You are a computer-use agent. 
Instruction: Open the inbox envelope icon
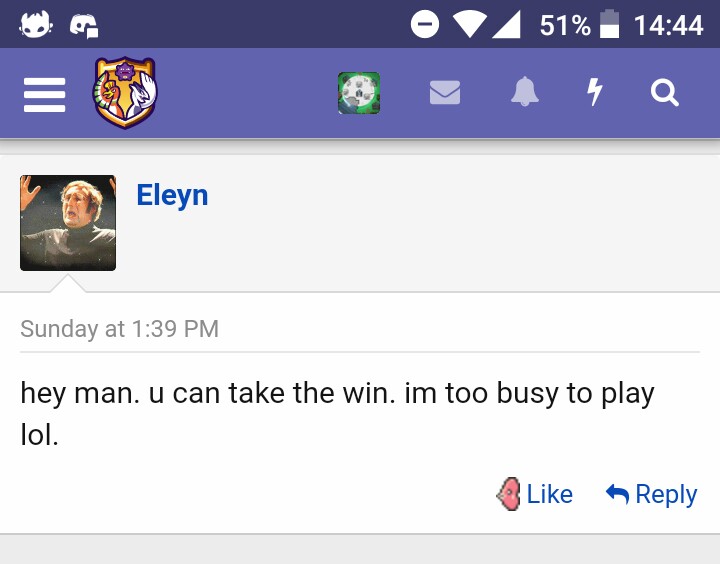[x=445, y=93]
